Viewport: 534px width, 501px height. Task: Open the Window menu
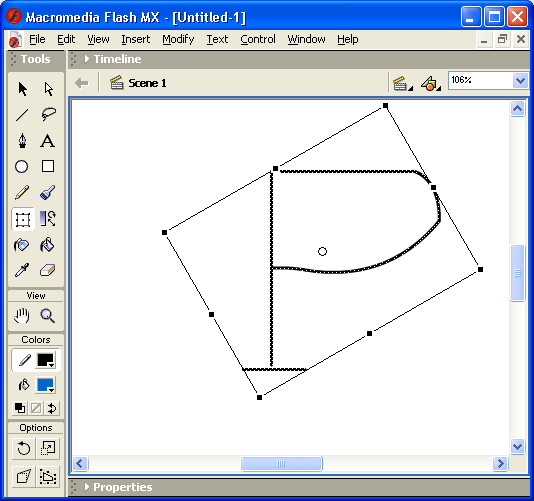(x=306, y=40)
